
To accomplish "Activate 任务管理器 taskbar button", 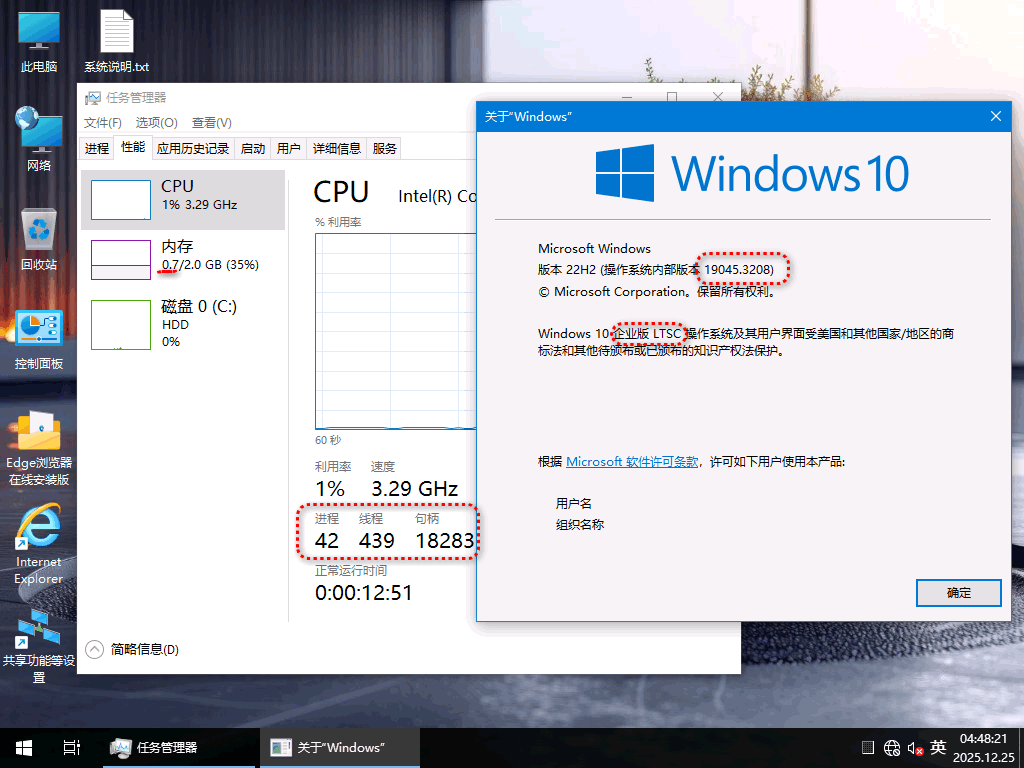I will [x=179, y=748].
